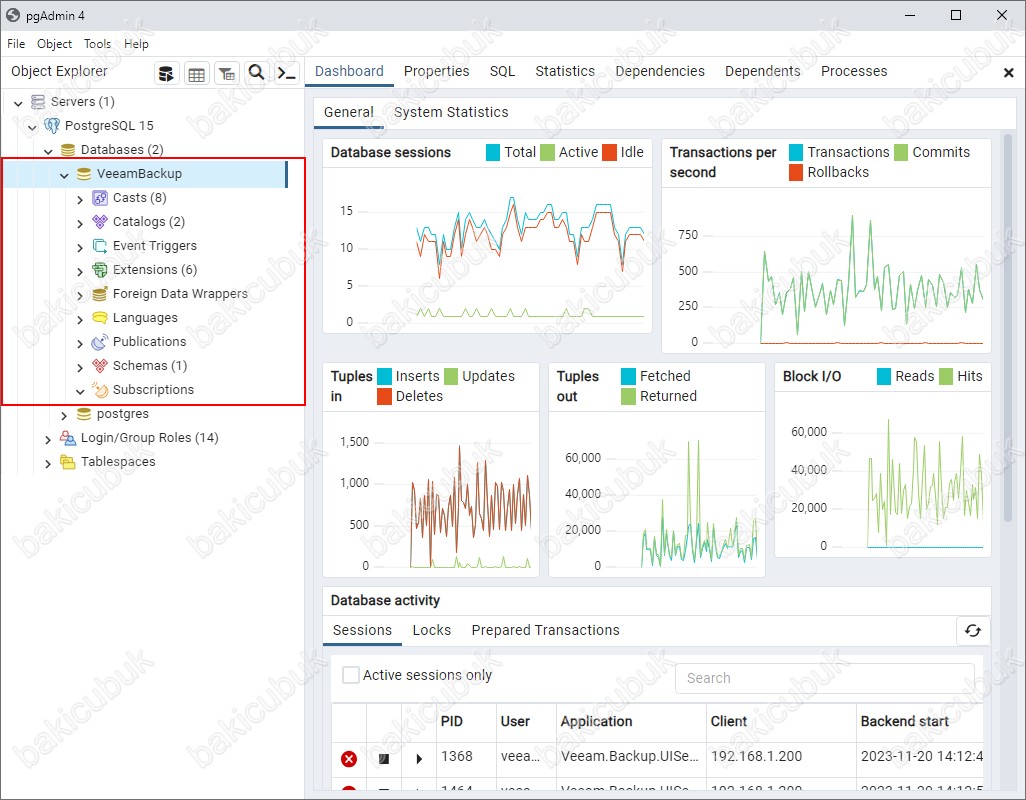Switch to the Properties tab

(x=436, y=71)
